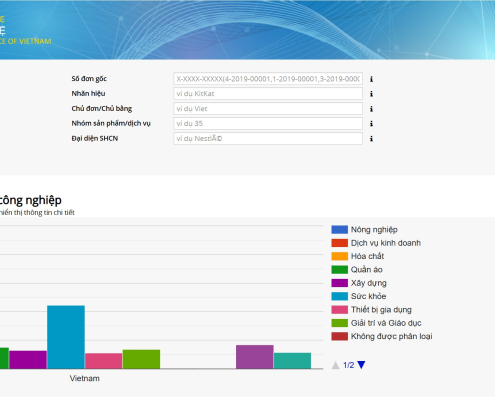Click the orange Hóa chất legend swatch
The width and height of the screenshot is (495, 400).
[x=340, y=256]
